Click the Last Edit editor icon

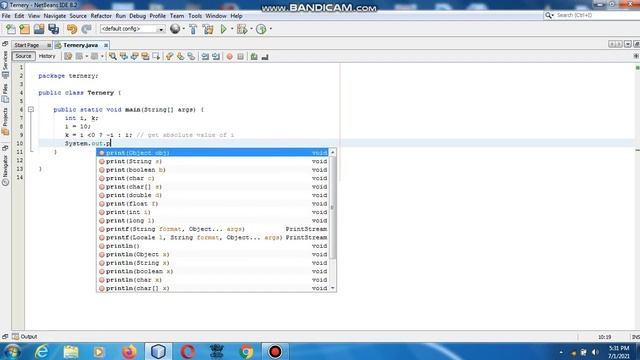click(x=68, y=56)
